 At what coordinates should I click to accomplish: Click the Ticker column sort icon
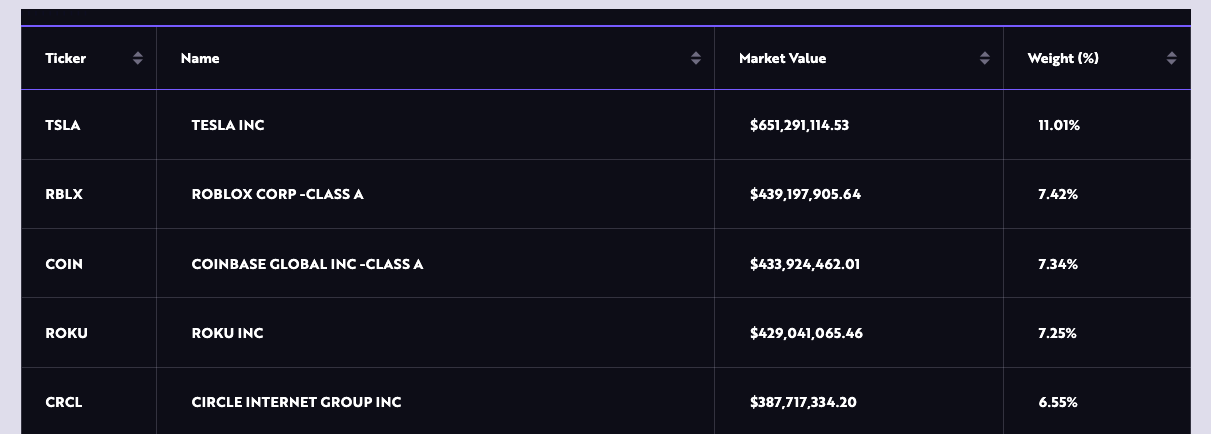click(x=138, y=58)
